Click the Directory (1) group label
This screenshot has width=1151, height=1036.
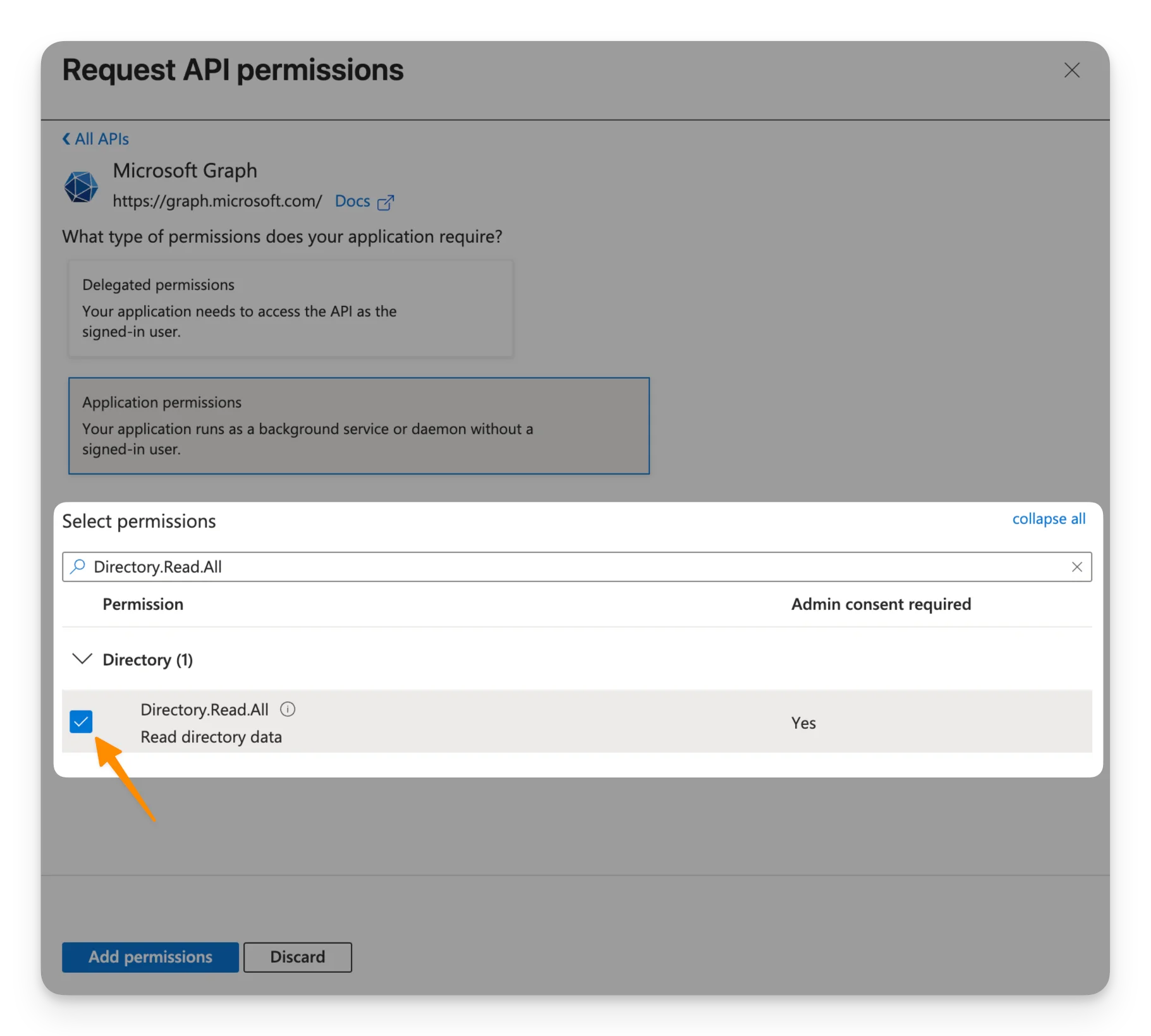click(148, 660)
